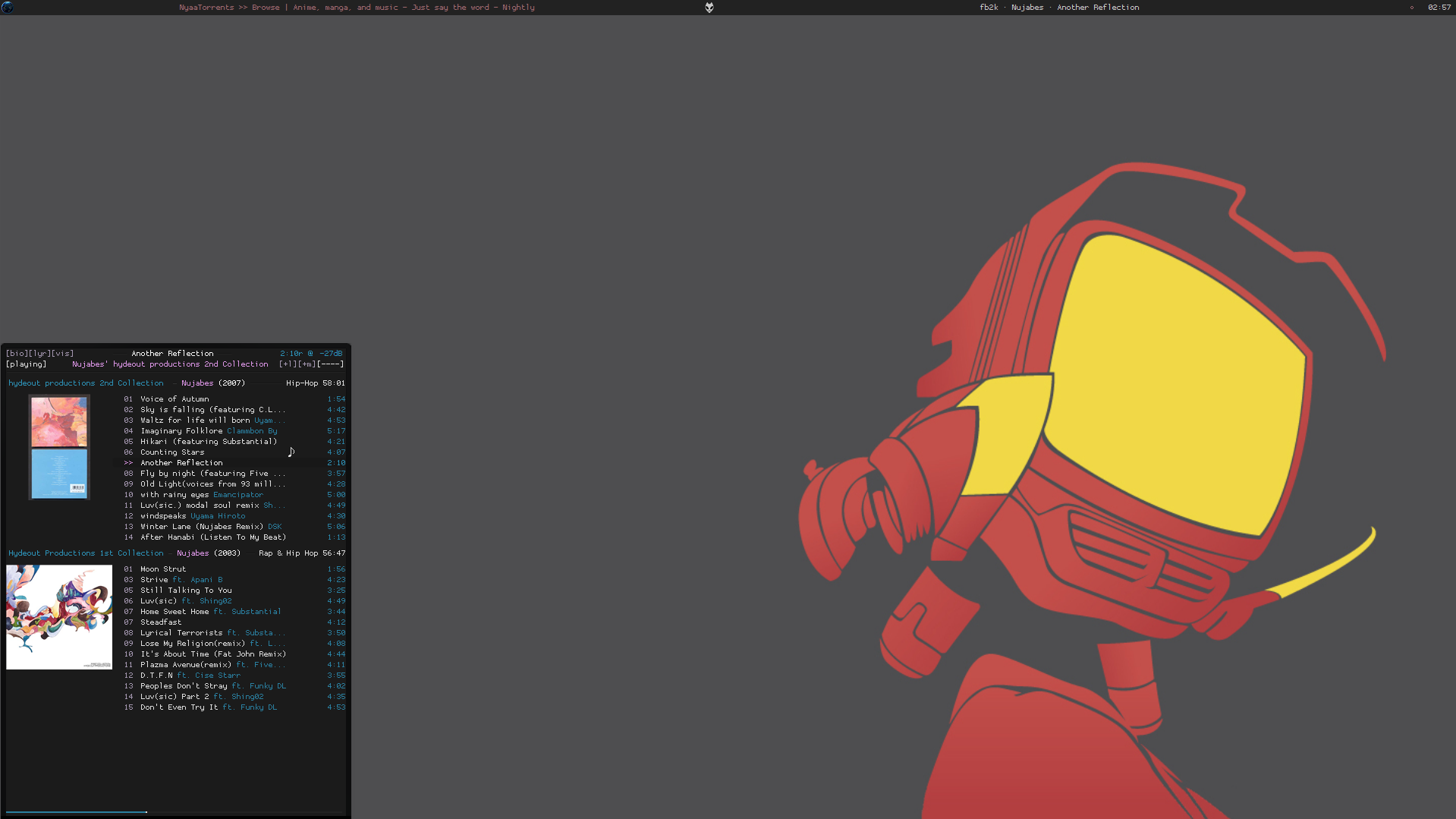This screenshot has width=1456, height=819.
Task: Click the small tray indicator beside the clock
Action: coord(1411,8)
